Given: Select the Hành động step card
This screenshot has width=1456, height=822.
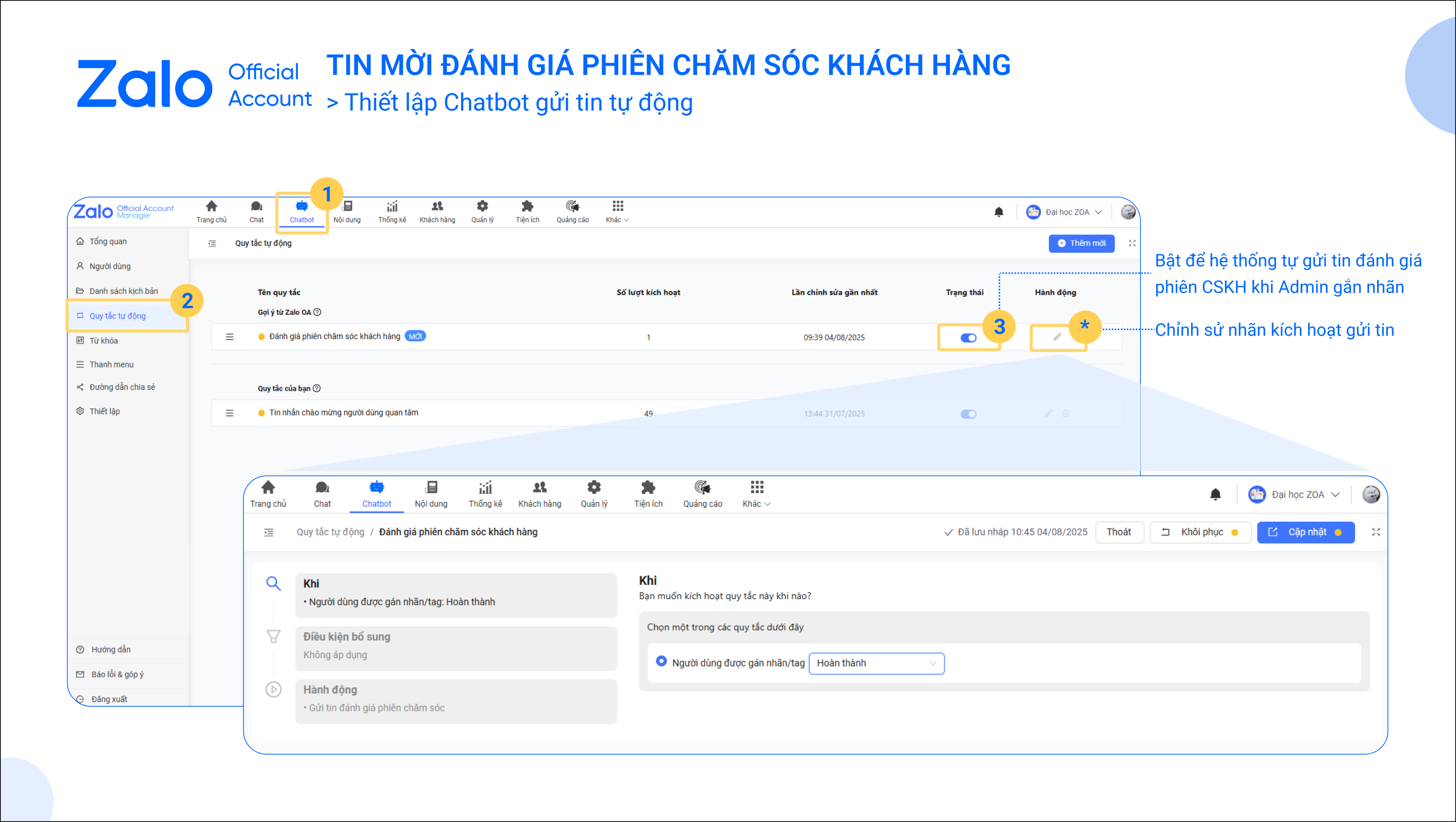Looking at the screenshot, I should (x=456, y=702).
